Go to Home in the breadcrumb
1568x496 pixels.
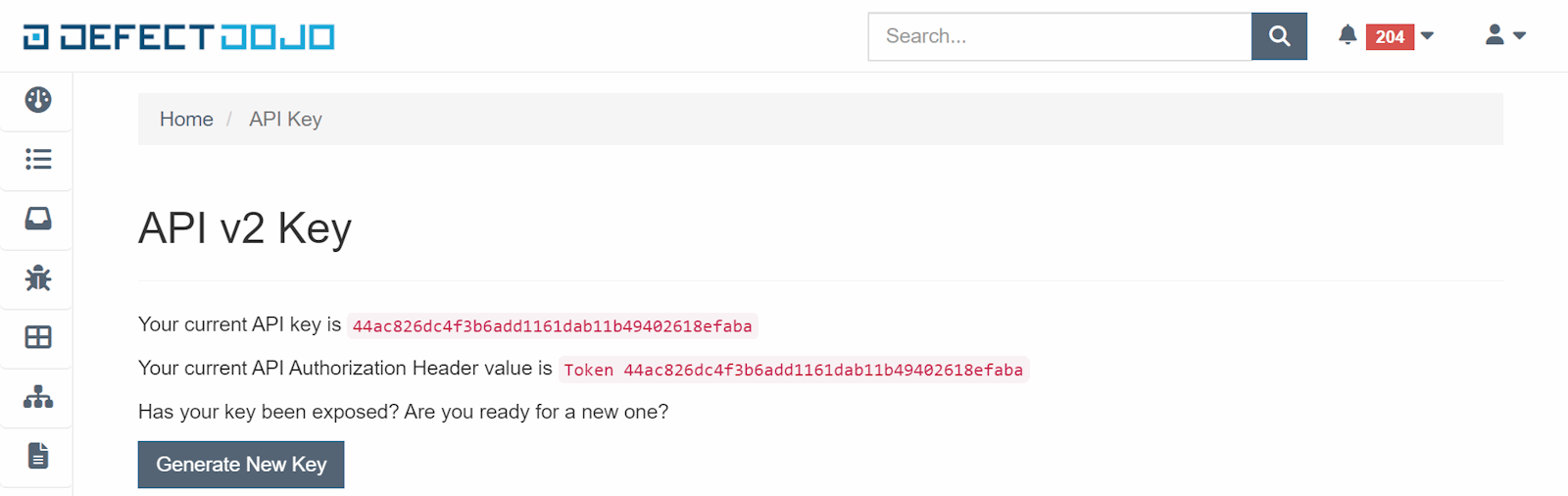(x=186, y=119)
